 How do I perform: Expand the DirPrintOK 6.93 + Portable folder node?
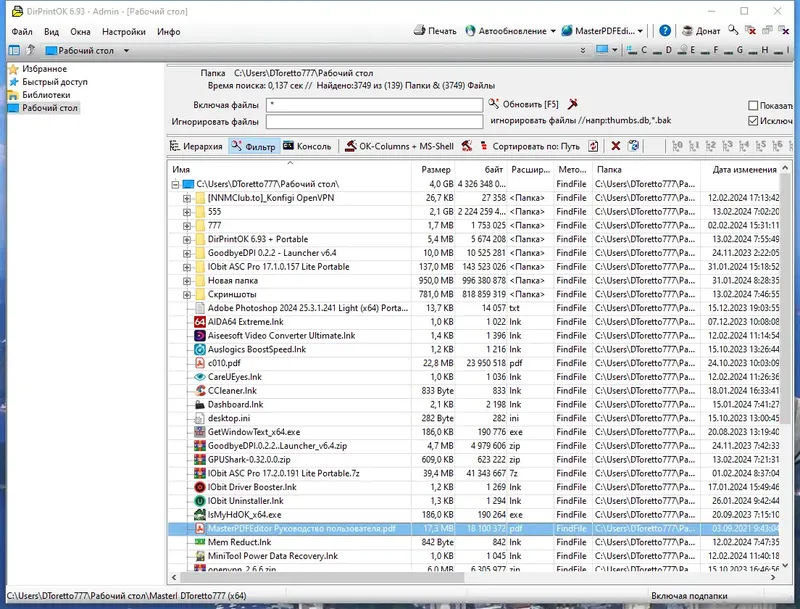(x=187, y=239)
